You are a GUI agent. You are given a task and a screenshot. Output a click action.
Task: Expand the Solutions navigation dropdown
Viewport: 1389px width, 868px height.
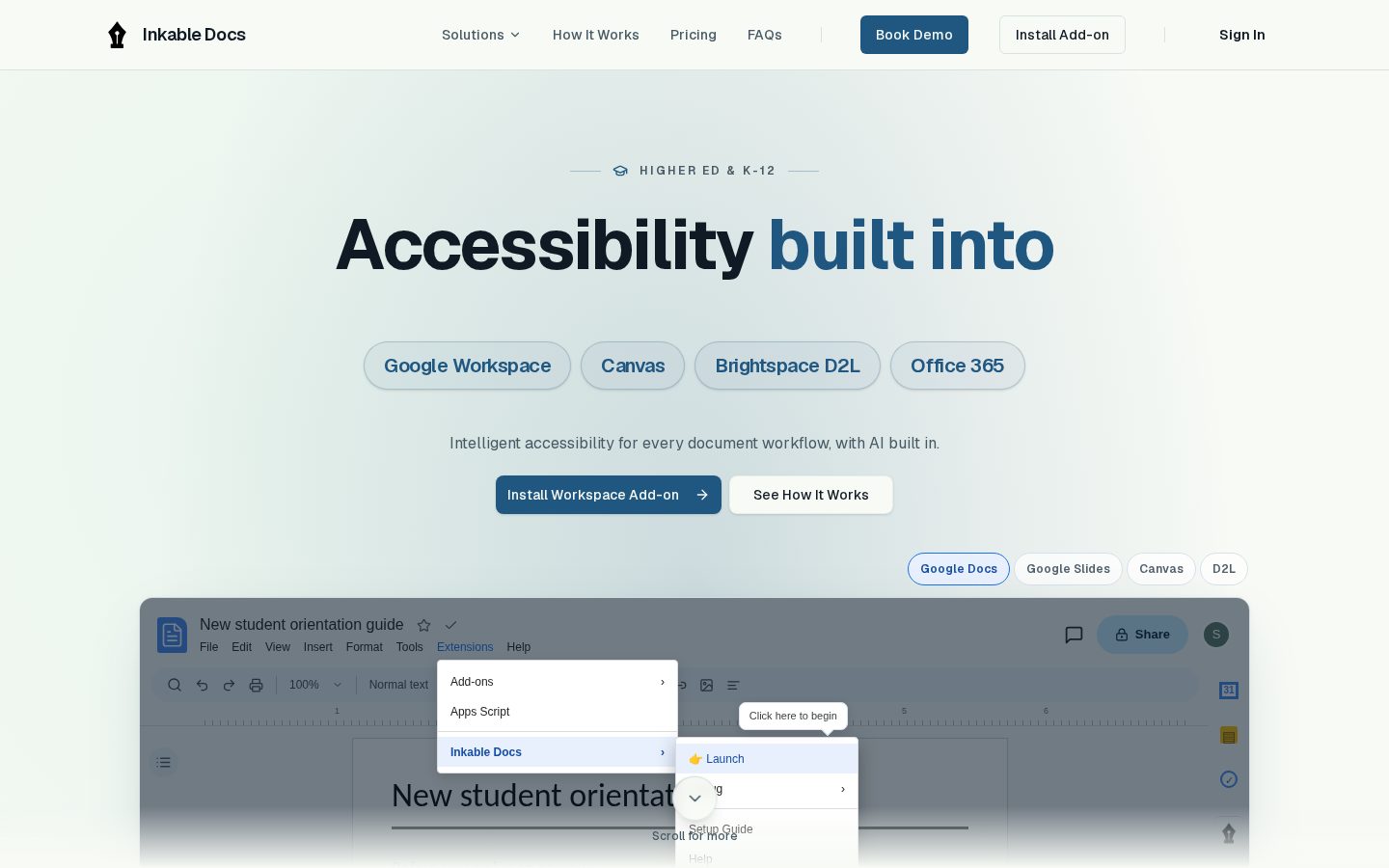480,35
